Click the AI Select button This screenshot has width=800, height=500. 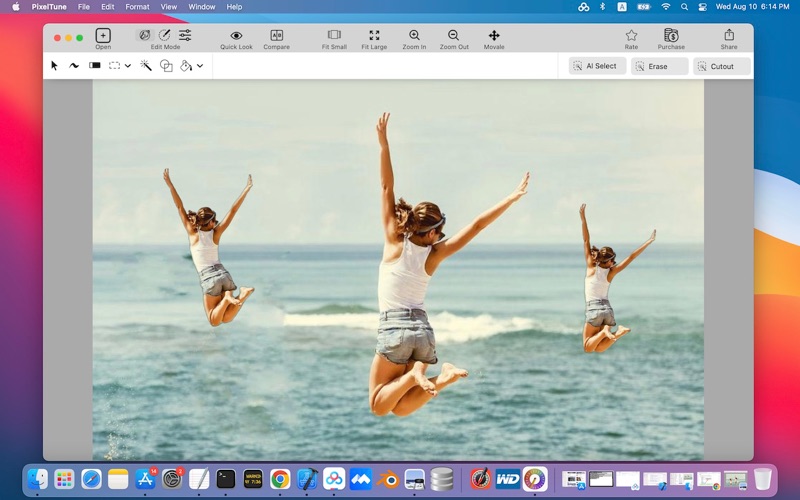click(597, 66)
